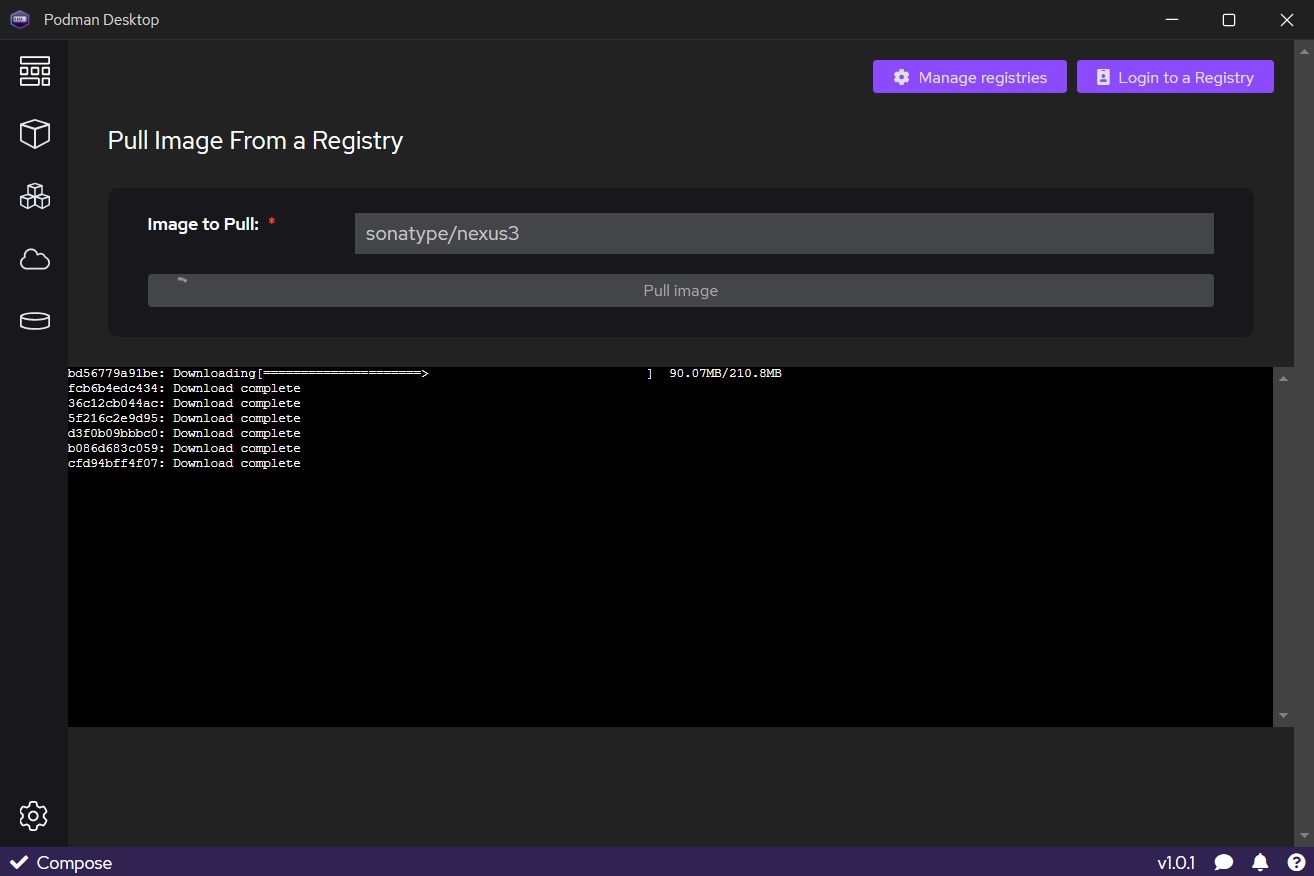Click the page scrollbar down arrow
The width and height of the screenshot is (1314, 876).
pyautogui.click(x=1304, y=836)
